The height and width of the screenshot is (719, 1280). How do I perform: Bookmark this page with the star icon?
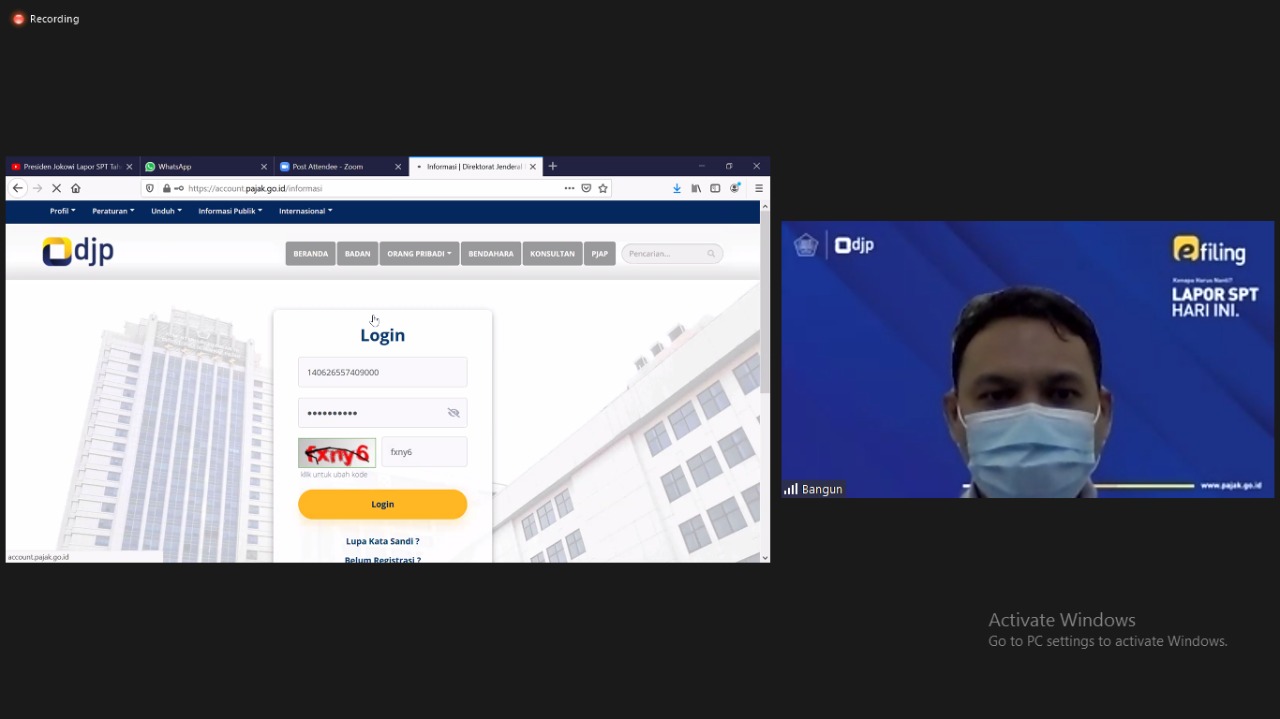603,188
